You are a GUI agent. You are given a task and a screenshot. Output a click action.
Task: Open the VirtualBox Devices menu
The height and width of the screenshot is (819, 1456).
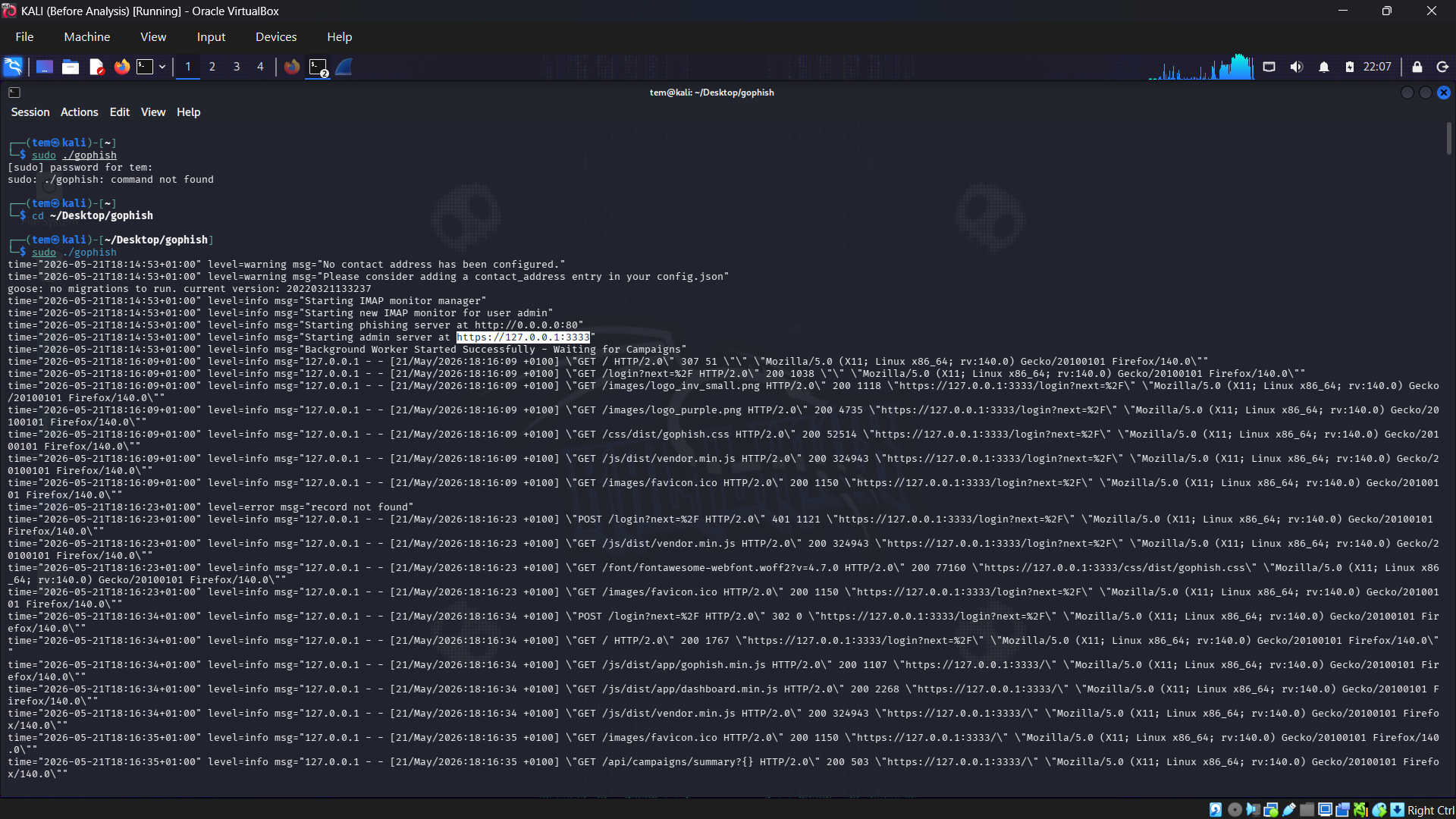tap(276, 36)
